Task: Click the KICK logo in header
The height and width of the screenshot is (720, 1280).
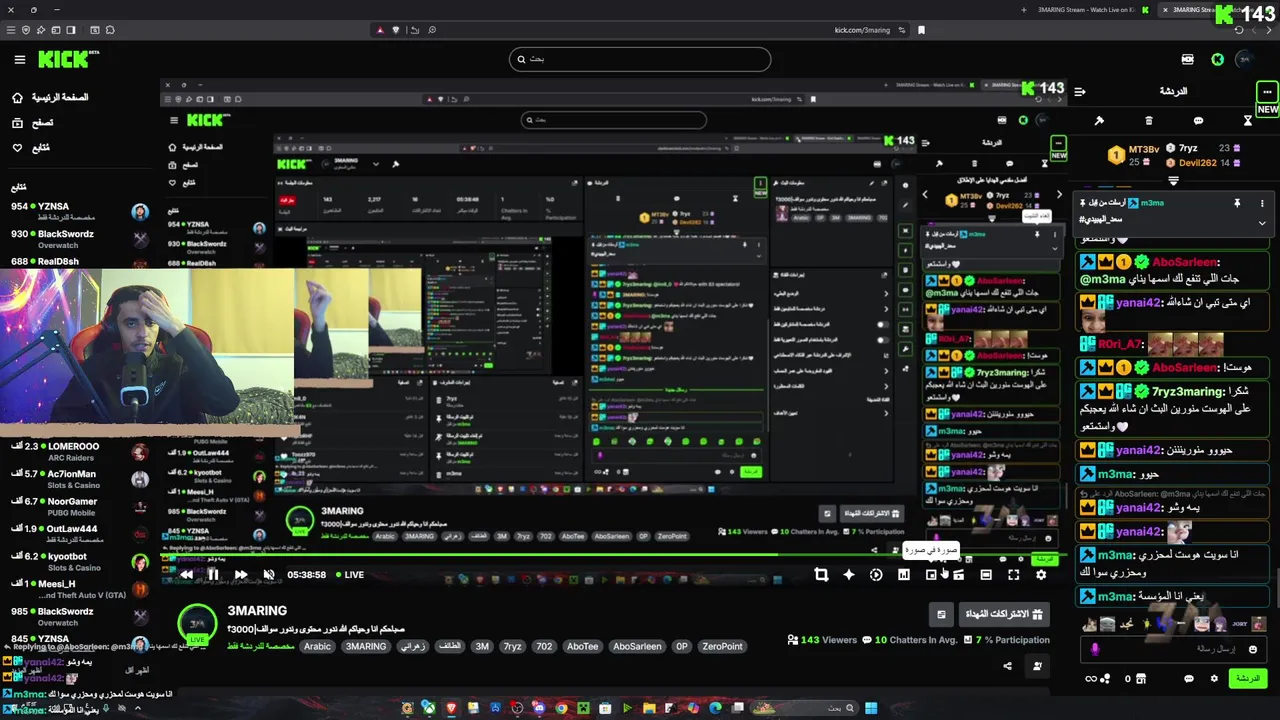Action: (x=67, y=60)
